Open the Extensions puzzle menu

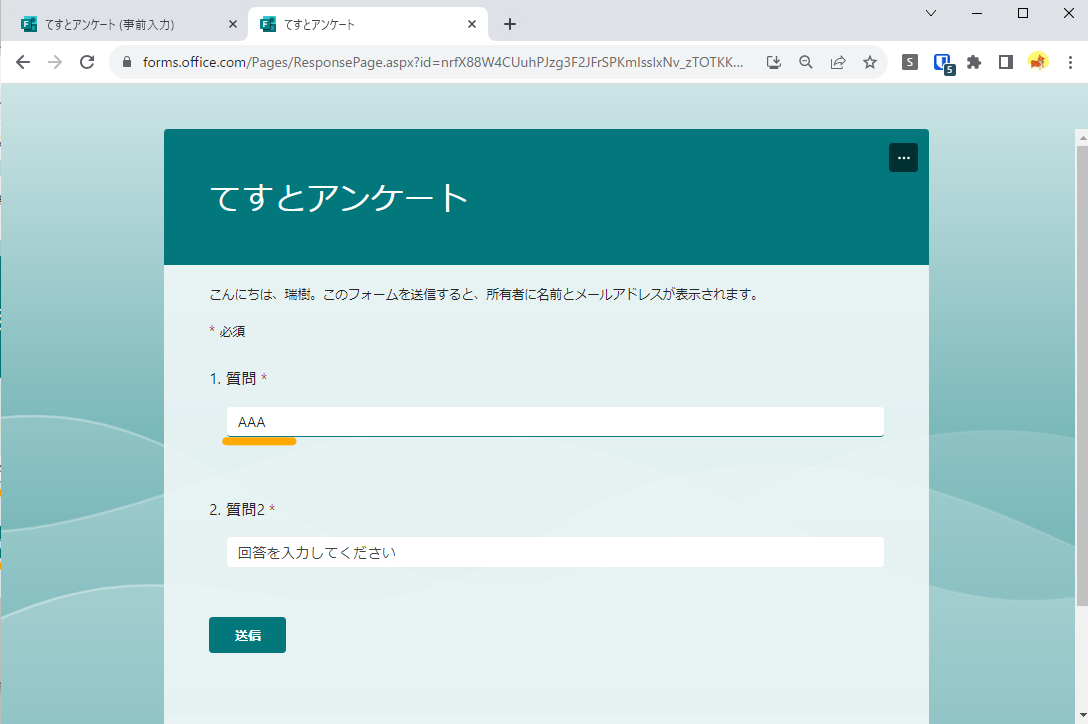pos(974,62)
